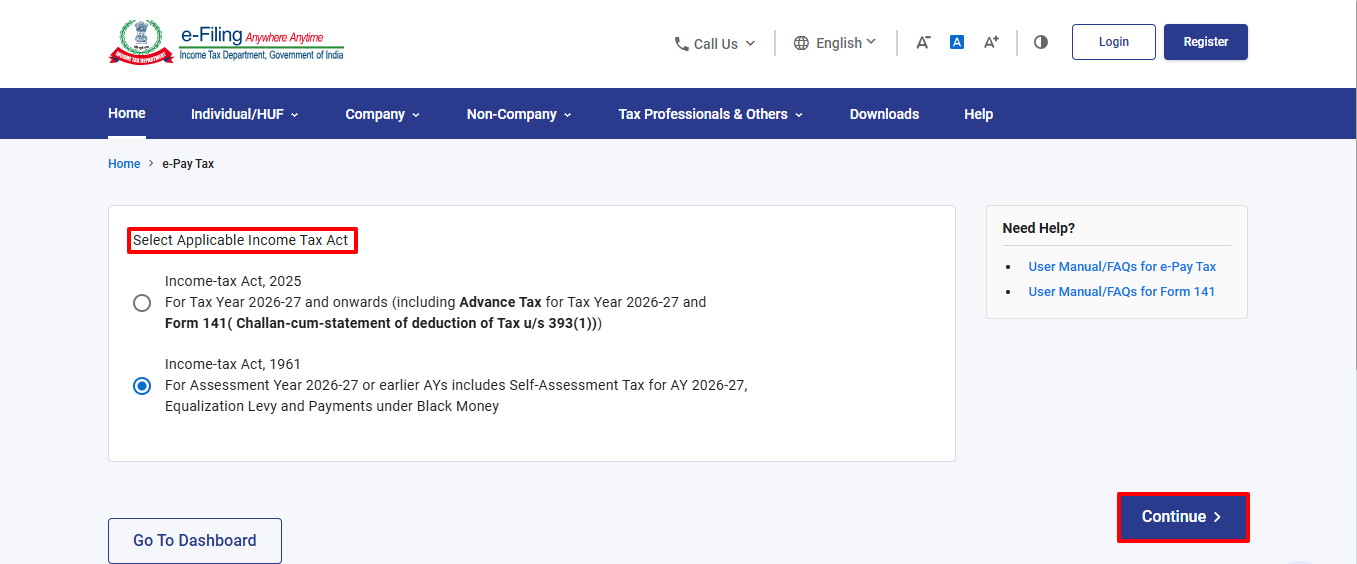
Task: Decrease font size with A- icon
Action: coord(923,42)
